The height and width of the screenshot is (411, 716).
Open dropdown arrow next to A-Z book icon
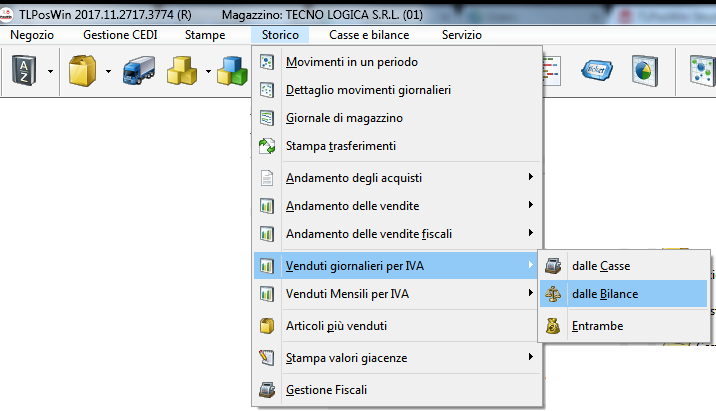pyautogui.click(x=49, y=72)
